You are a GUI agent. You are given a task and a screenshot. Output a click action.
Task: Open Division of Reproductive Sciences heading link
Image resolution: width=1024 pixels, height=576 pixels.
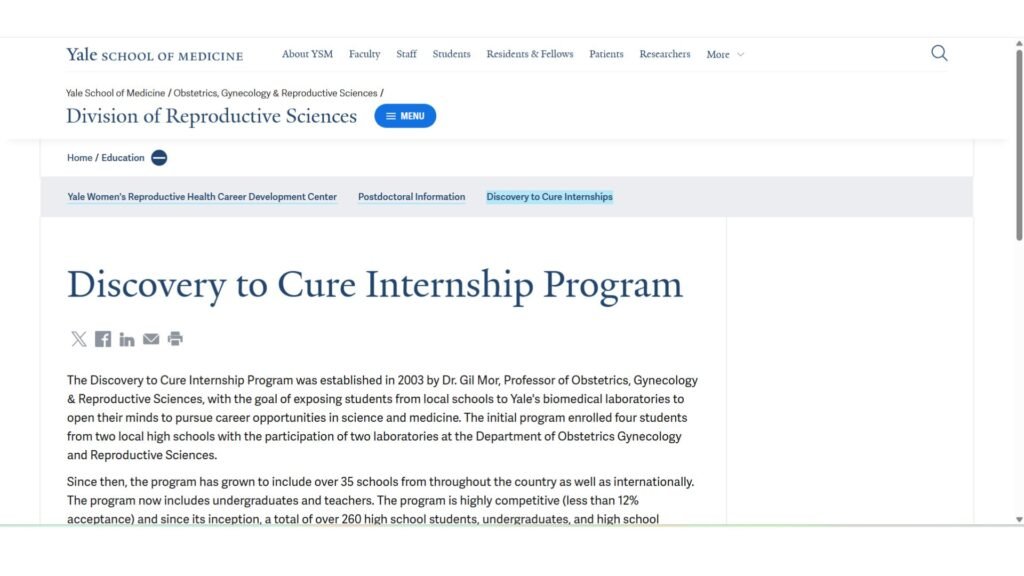point(211,116)
